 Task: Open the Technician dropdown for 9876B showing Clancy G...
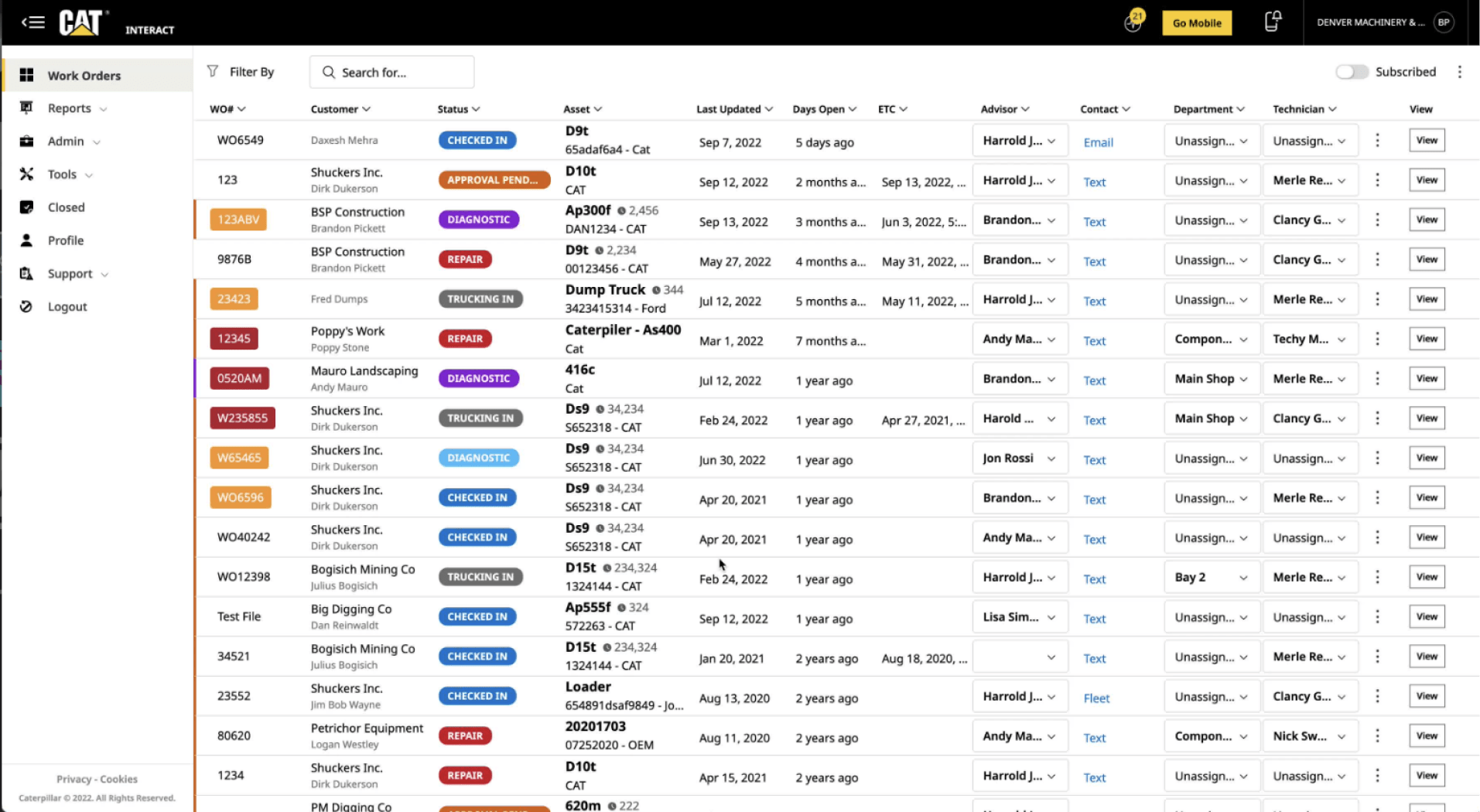click(1310, 260)
